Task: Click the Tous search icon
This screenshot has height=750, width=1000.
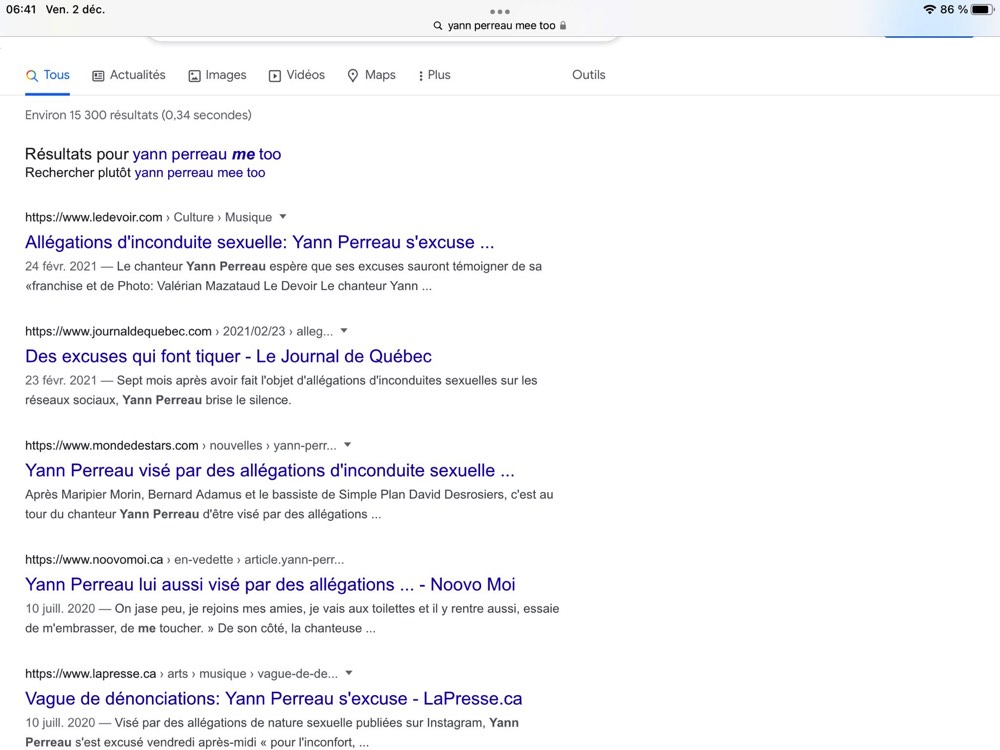Action: click(x=31, y=75)
